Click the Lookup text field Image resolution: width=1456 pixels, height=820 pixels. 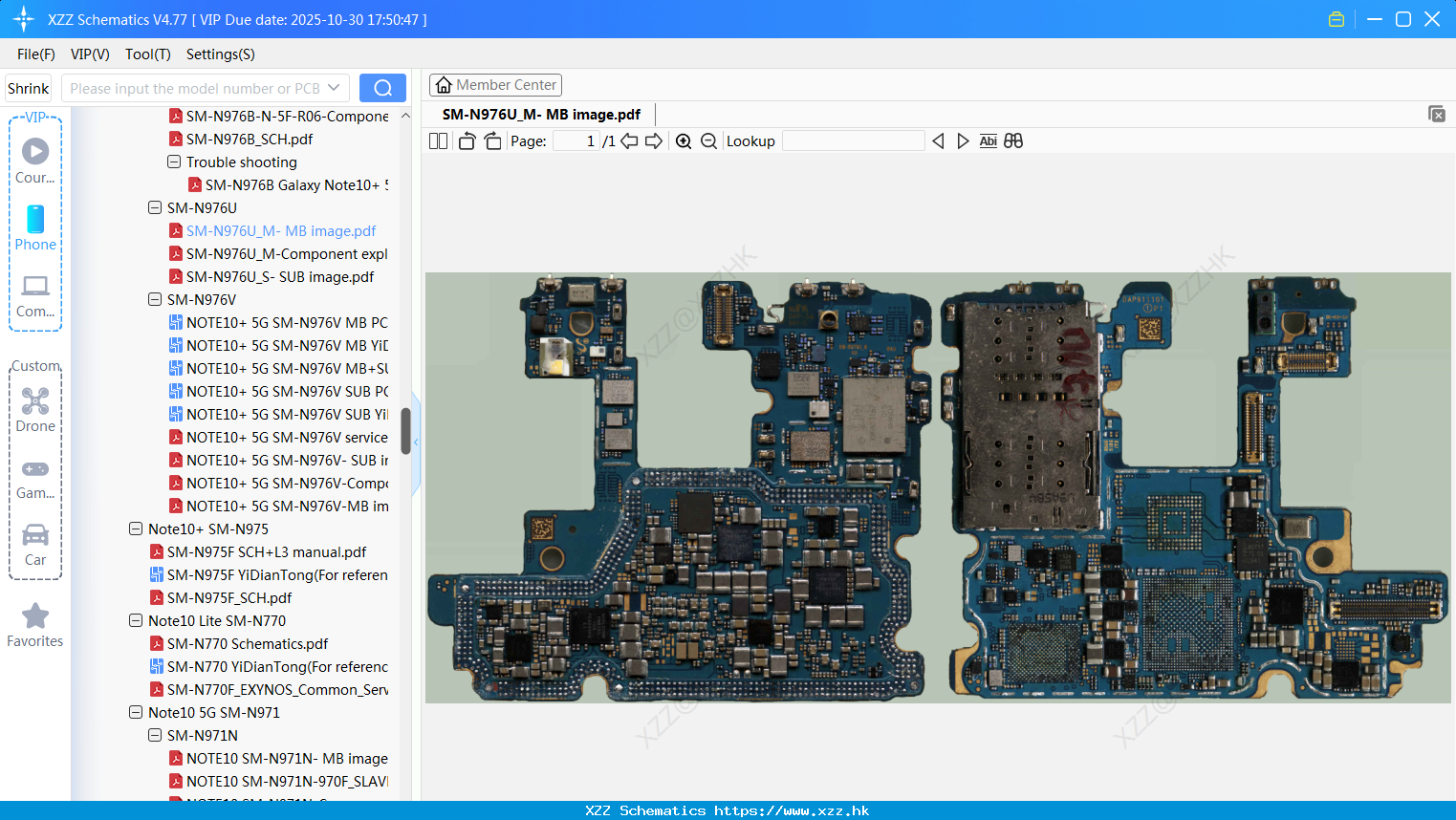click(854, 141)
